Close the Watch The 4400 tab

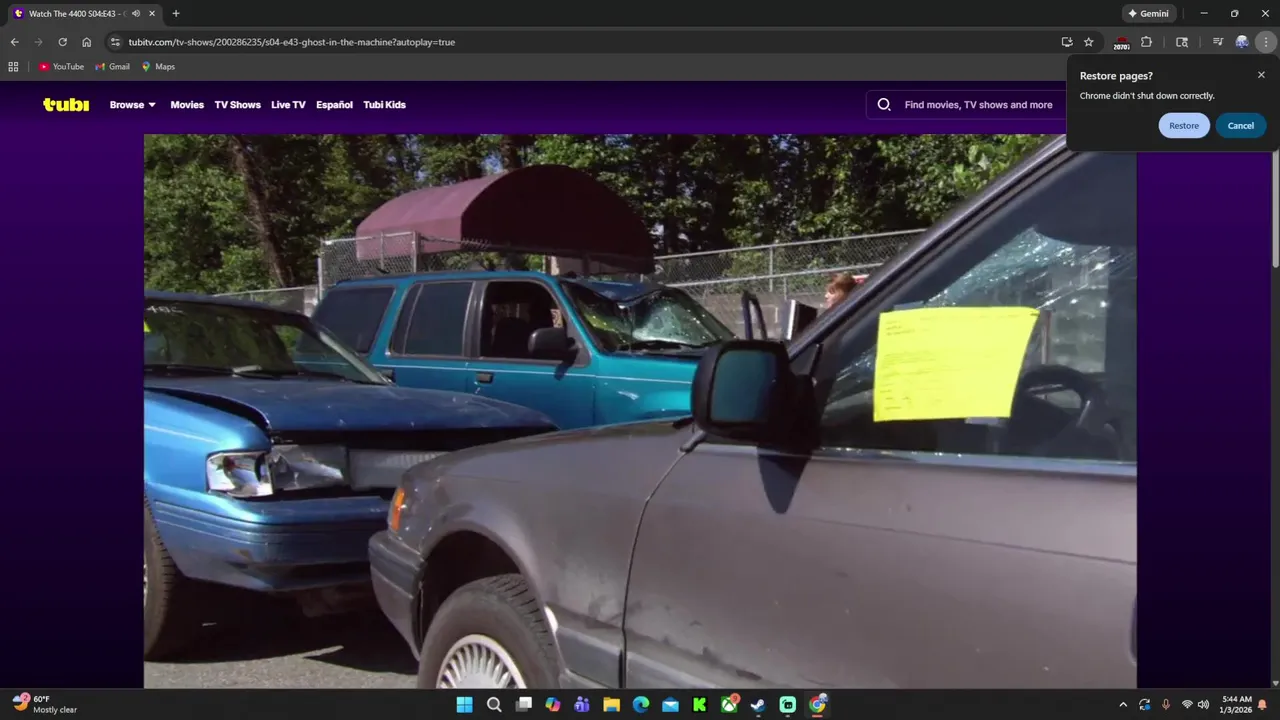[152, 14]
